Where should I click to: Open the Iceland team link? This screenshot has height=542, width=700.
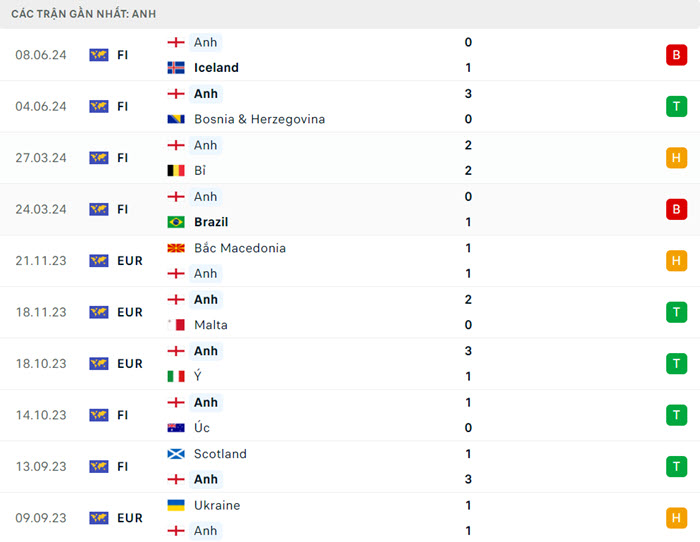pyautogui.click(x=216, y=68)
